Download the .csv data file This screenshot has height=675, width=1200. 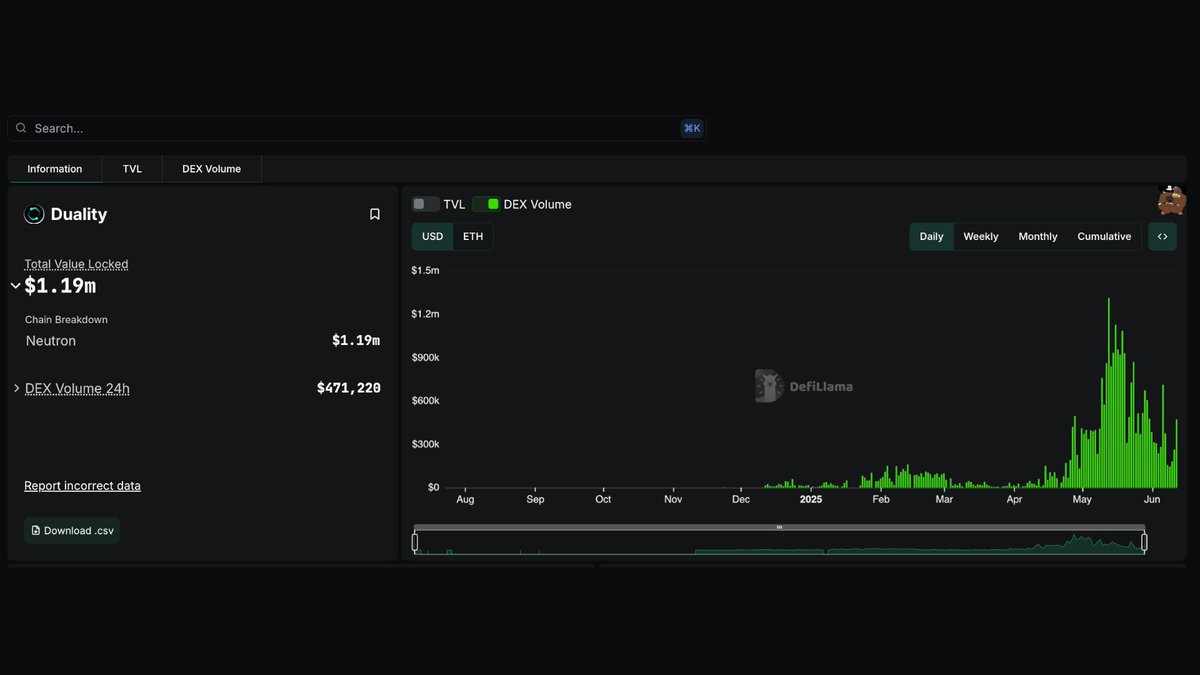(x=72, y=531)
